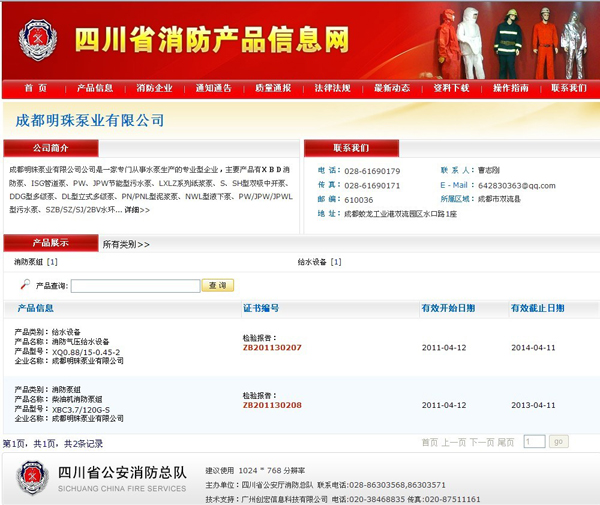Sort by 有效截止日期 column header
The image size is (600, 505).
tap(538, 308)
